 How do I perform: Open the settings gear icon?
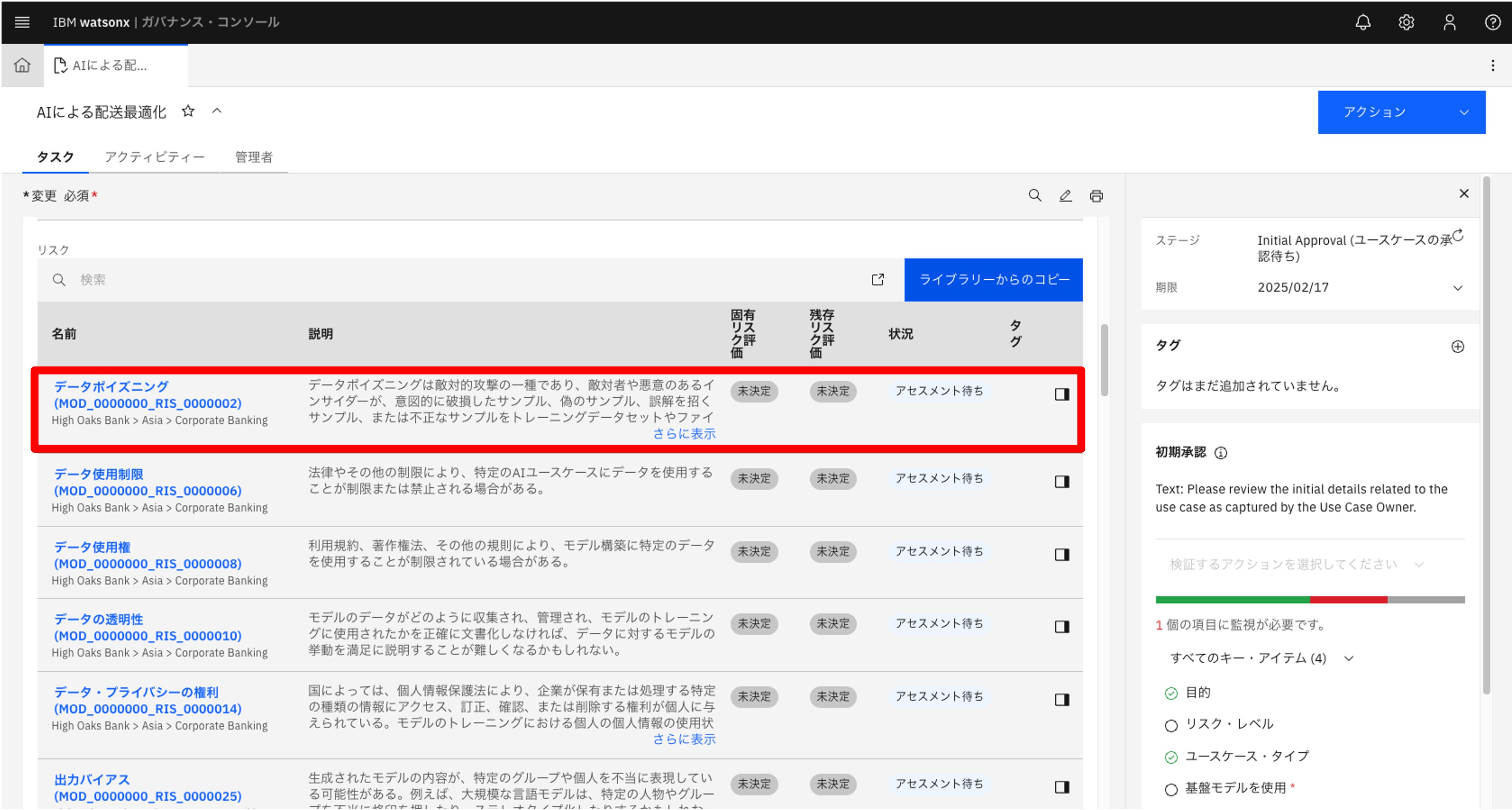click(x=1406, y=22)
